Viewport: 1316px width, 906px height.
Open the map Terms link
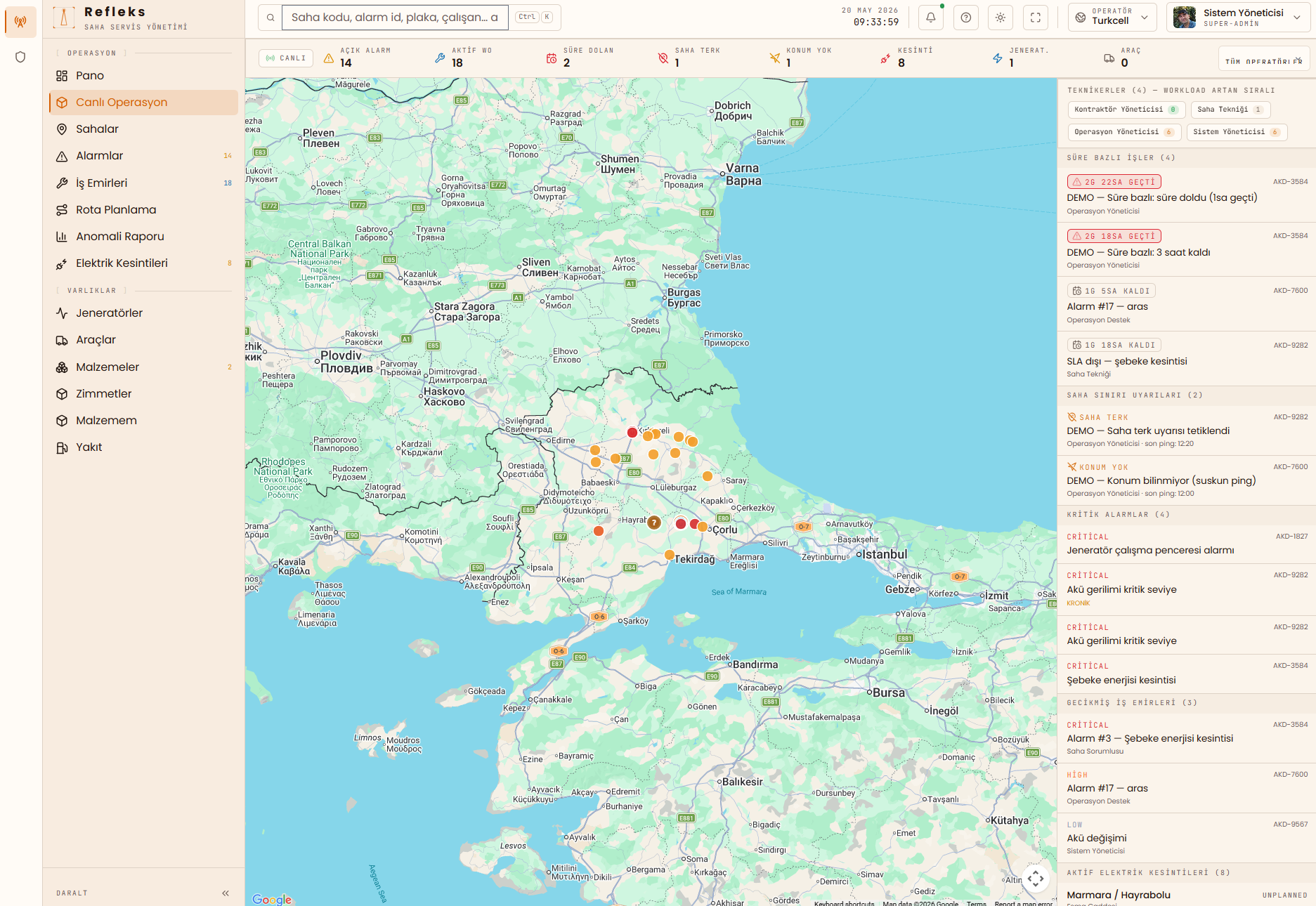coord(976,903)
